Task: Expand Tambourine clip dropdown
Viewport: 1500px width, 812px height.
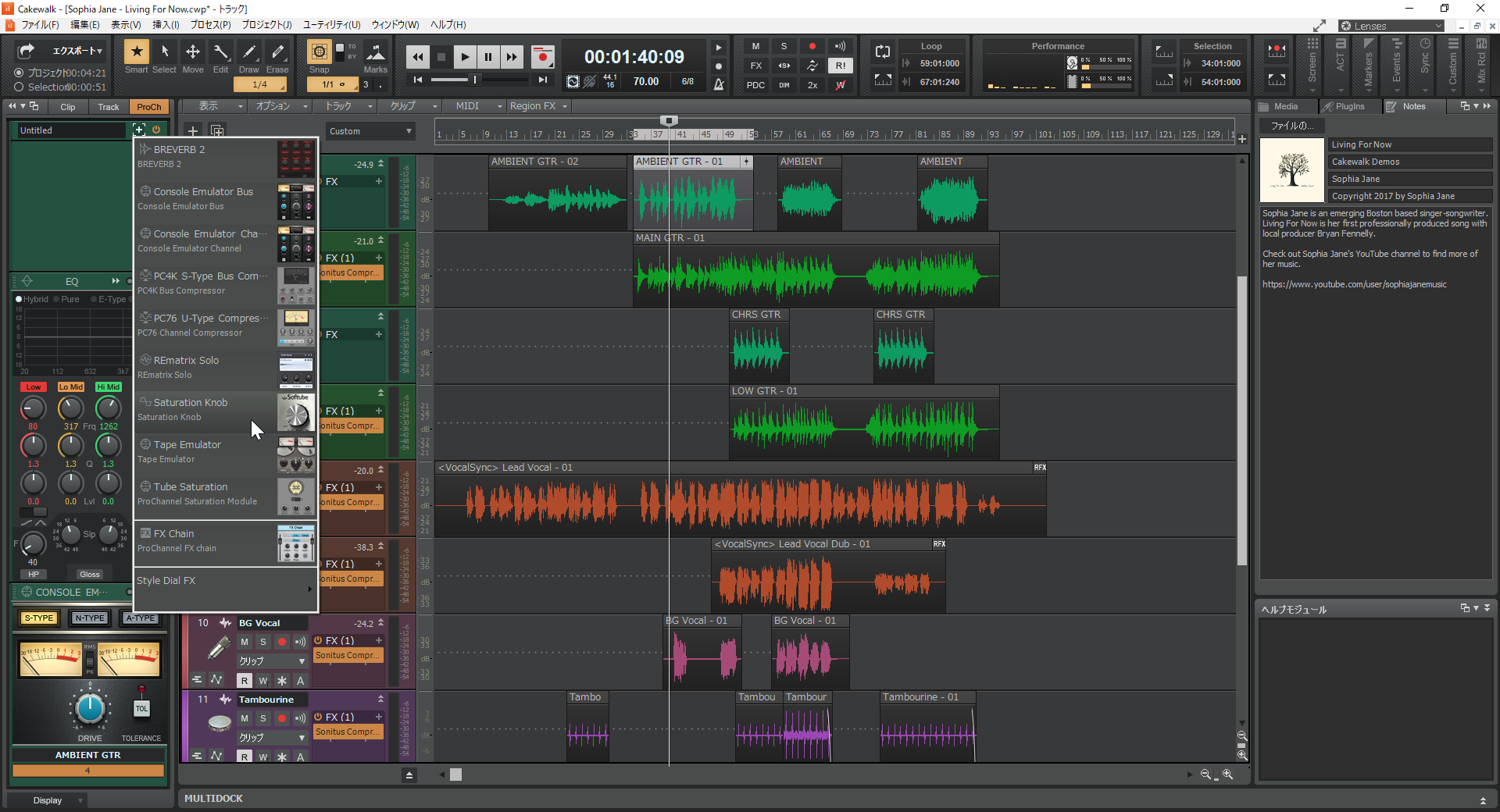Action: click(271, 738)
